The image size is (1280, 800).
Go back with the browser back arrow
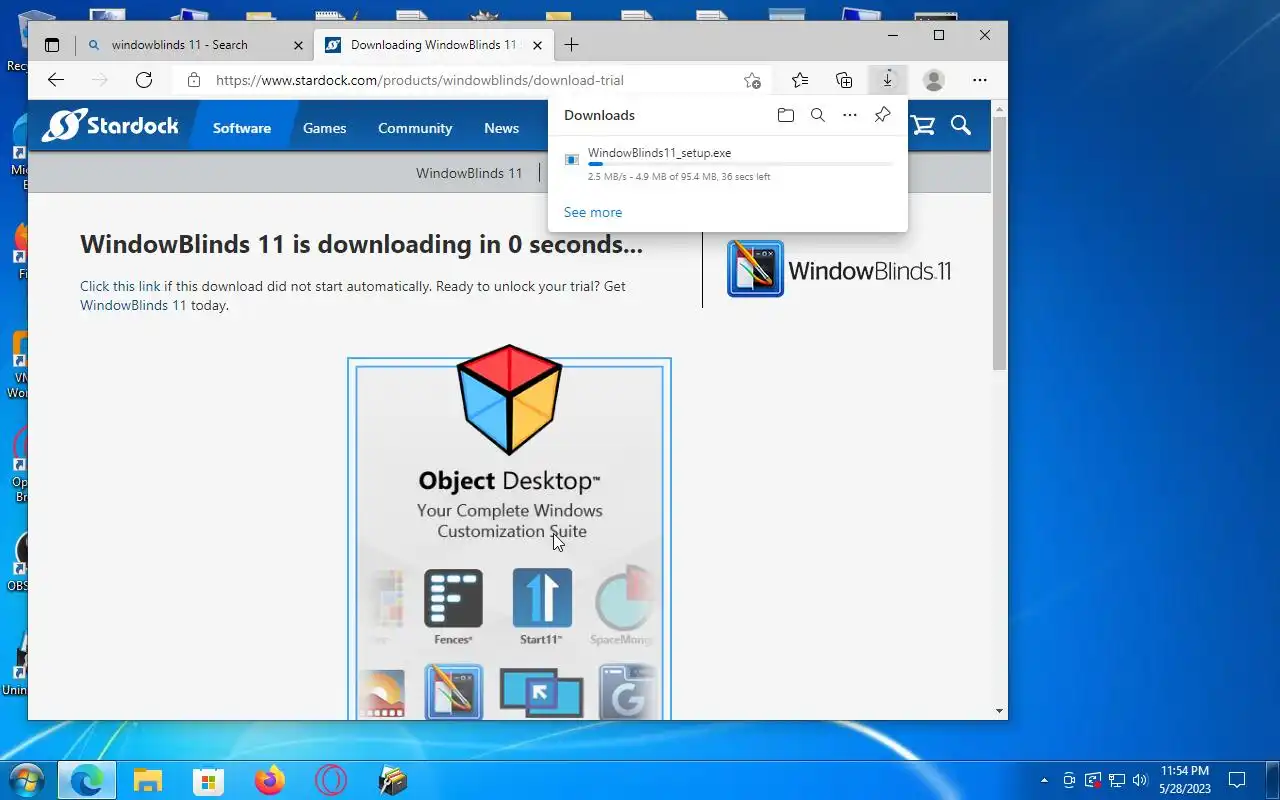pos(56,80)
